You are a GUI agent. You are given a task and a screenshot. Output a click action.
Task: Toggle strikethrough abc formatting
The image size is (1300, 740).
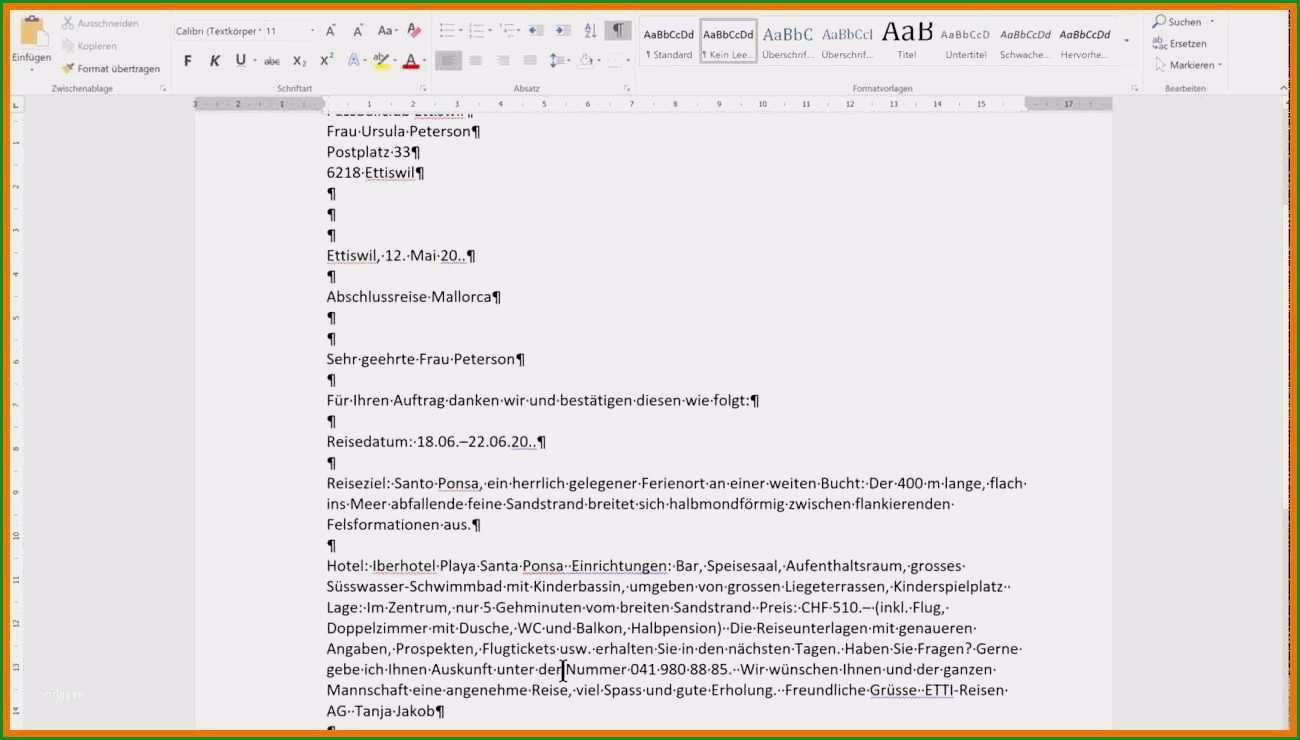(272, 61)
